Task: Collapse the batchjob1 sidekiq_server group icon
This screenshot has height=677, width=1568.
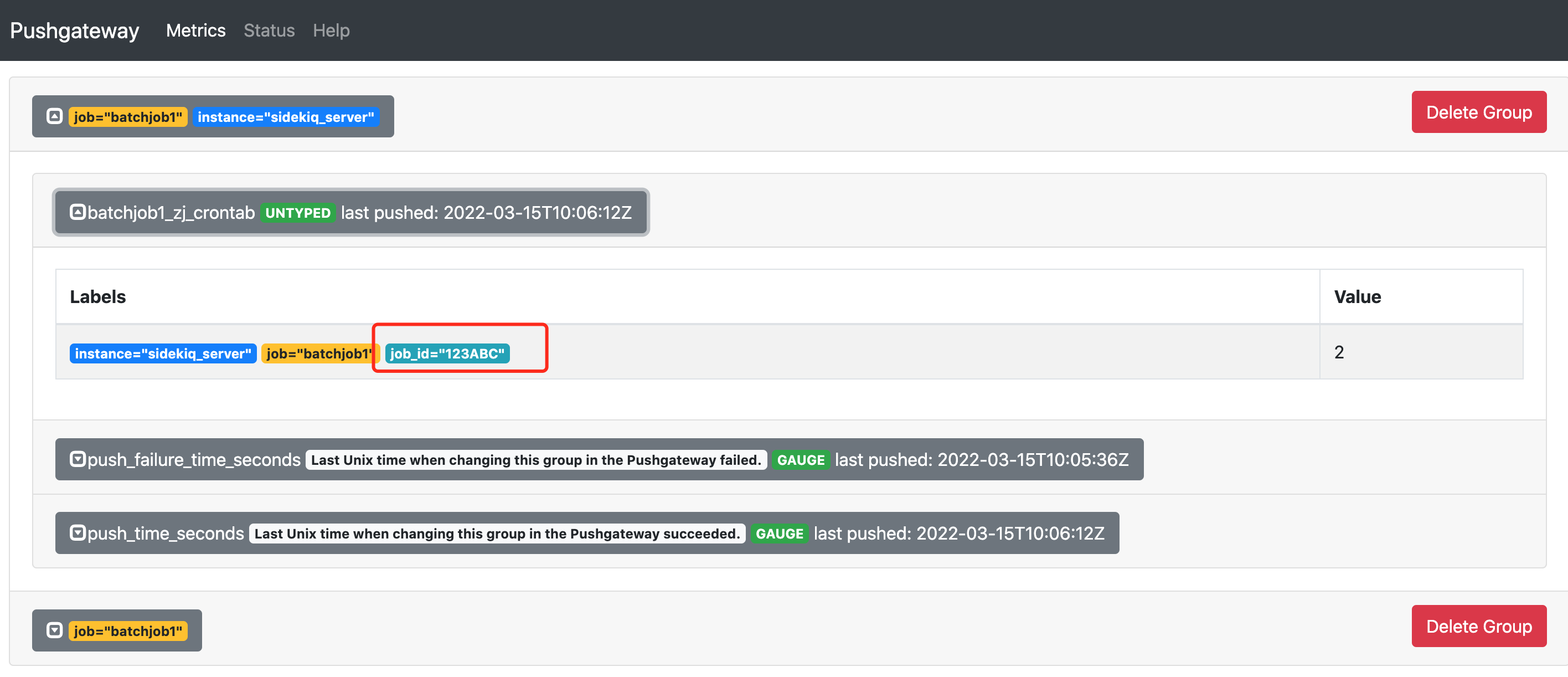Action: pyautogui.click(x=55, y=116)
